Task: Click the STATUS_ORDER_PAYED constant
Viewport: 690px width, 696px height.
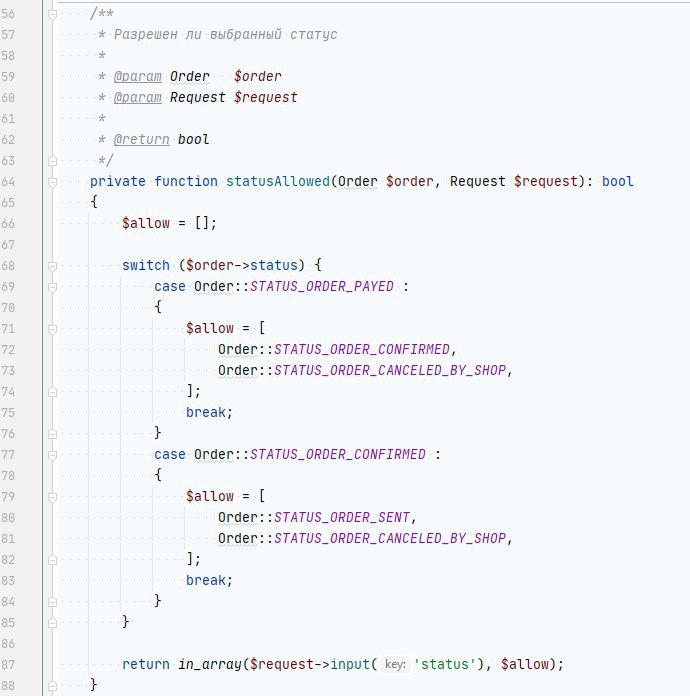Action: (321, 286)
